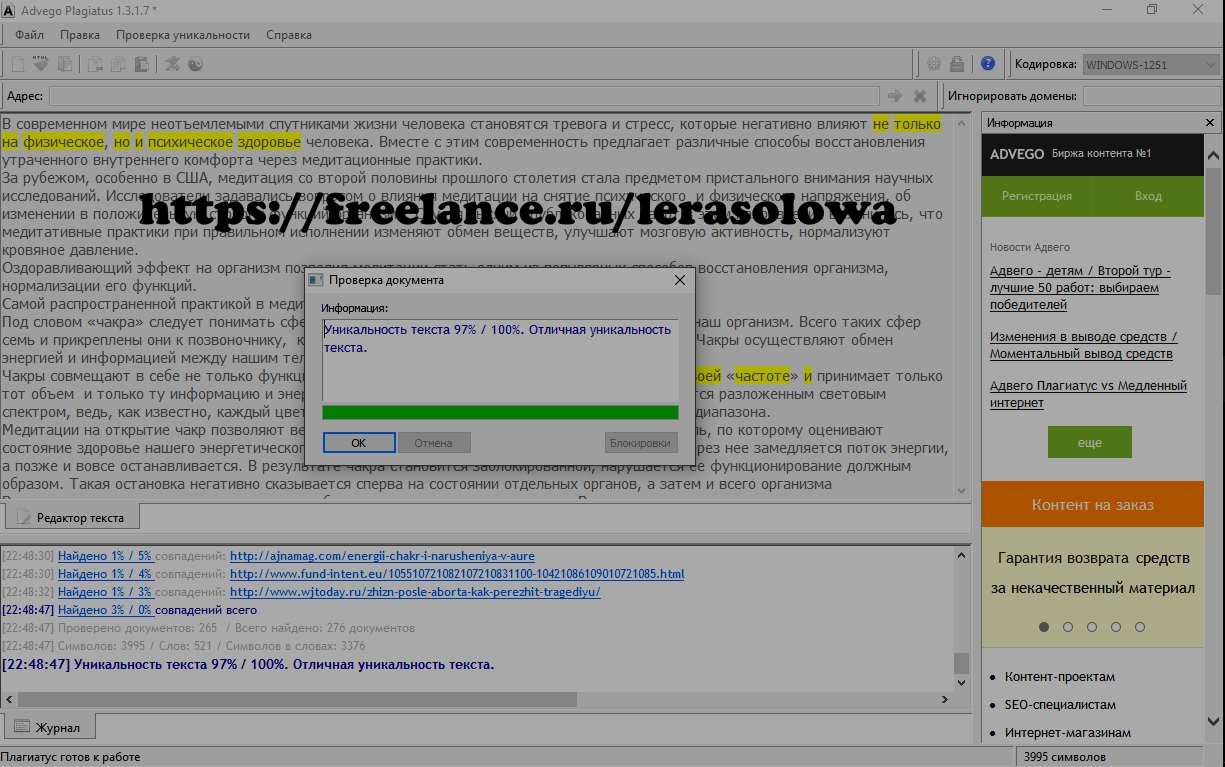
Task: Click highlighted phrase психическое здоровье in editor
Action: coord(225,141)
